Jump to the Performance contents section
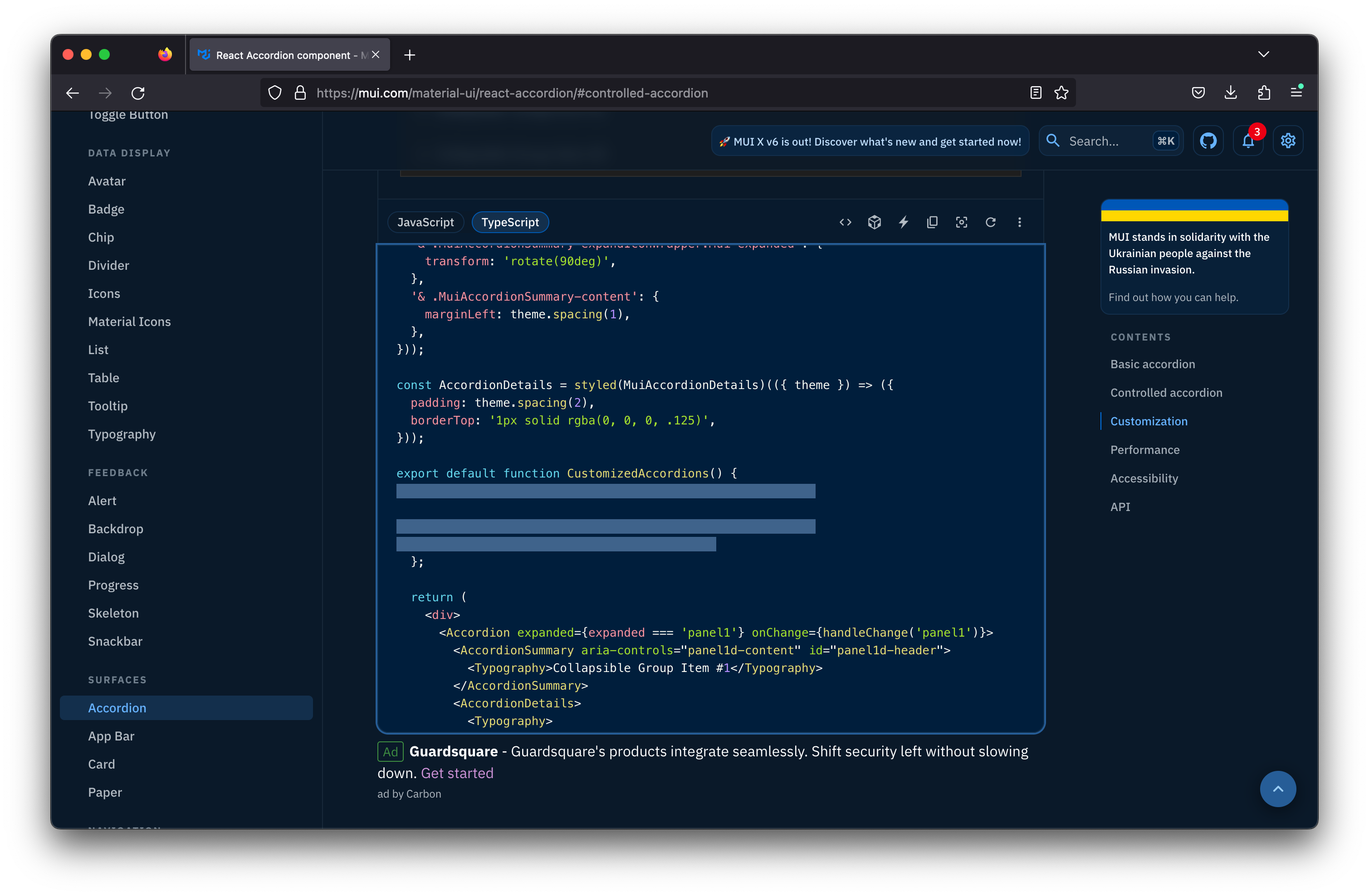 pos(1144,450)
